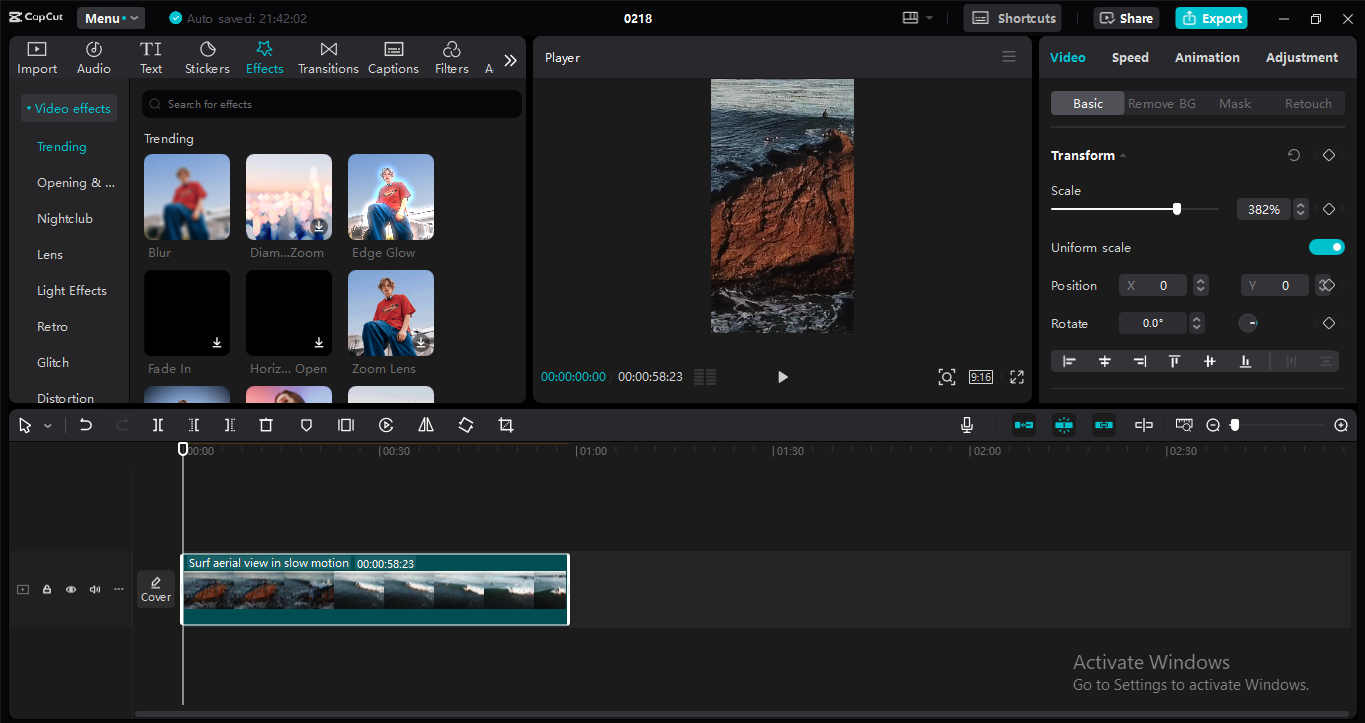This screenshot has height=723, width=1365.
Task: Lock the video track
Action: click(47, 590)
